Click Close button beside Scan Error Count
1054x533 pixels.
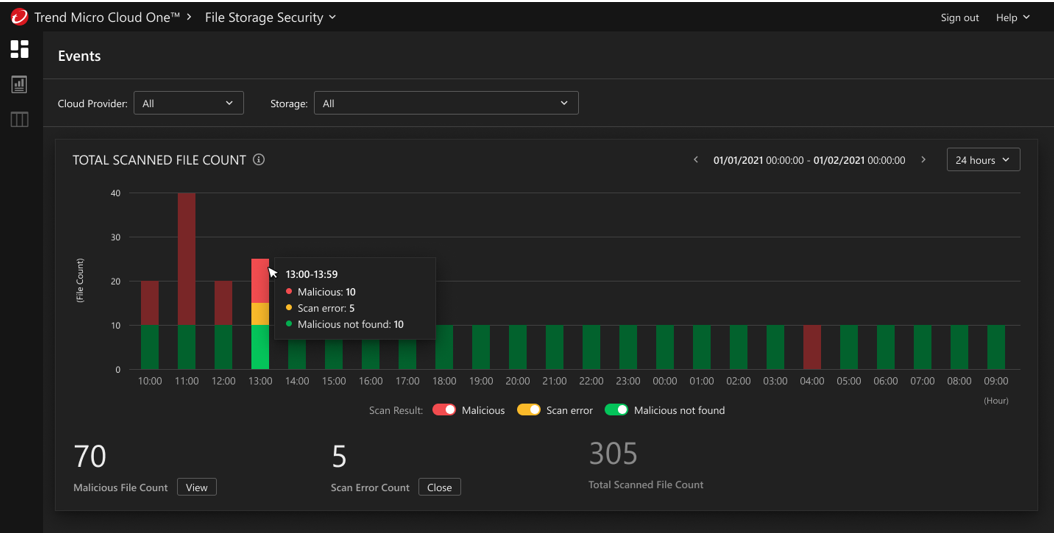[439, 487]
